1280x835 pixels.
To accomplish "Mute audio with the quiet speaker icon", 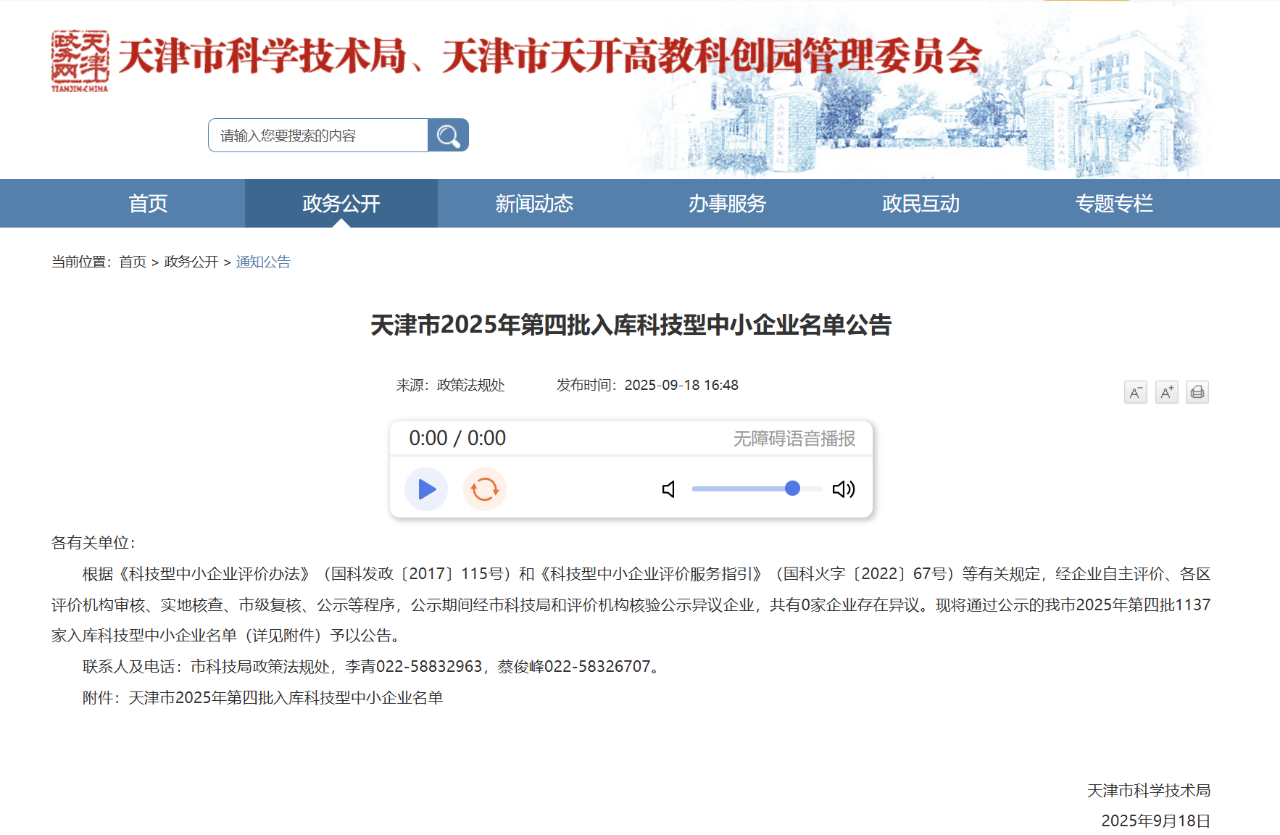I will pos(669,489).
